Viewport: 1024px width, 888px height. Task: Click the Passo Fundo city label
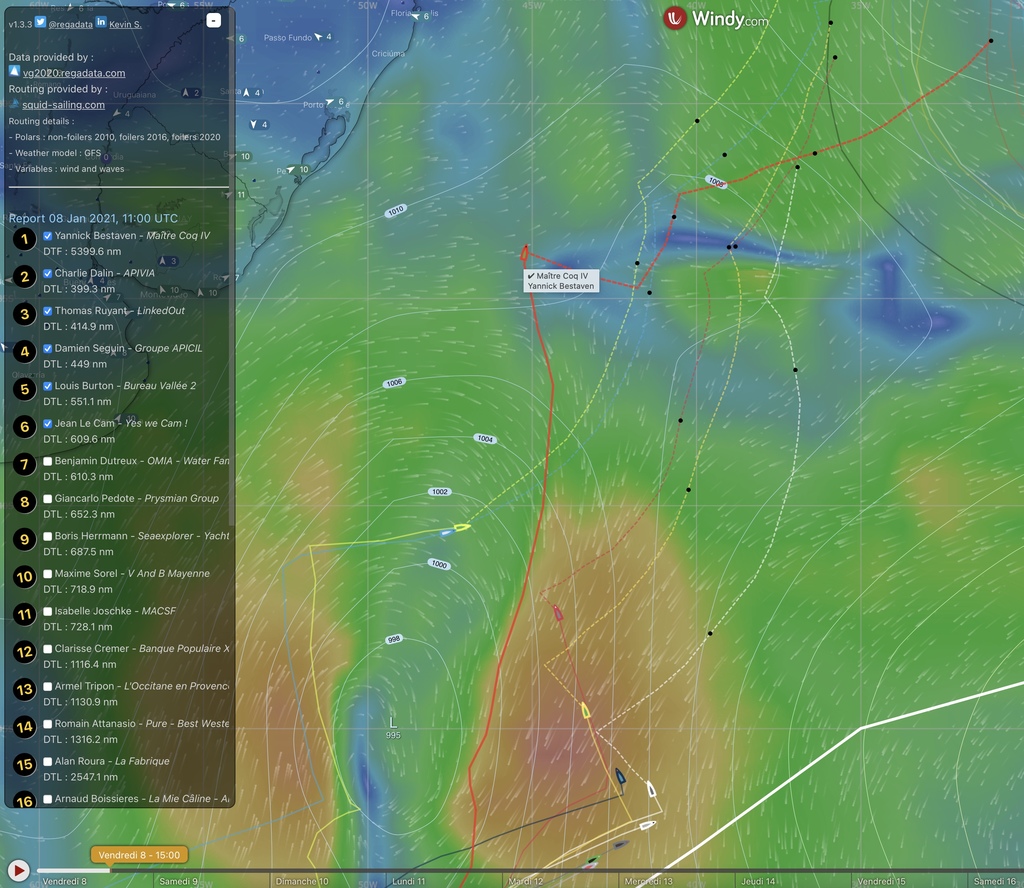[x=288, y=37]
